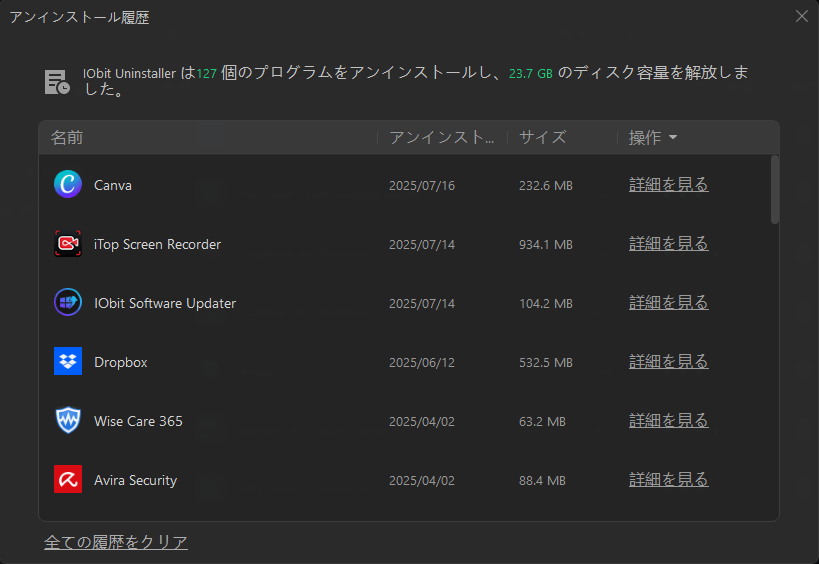Close the アンインストール履歴 dialog
The height and width of the screenshot is (564, 819).
(802, 16)
